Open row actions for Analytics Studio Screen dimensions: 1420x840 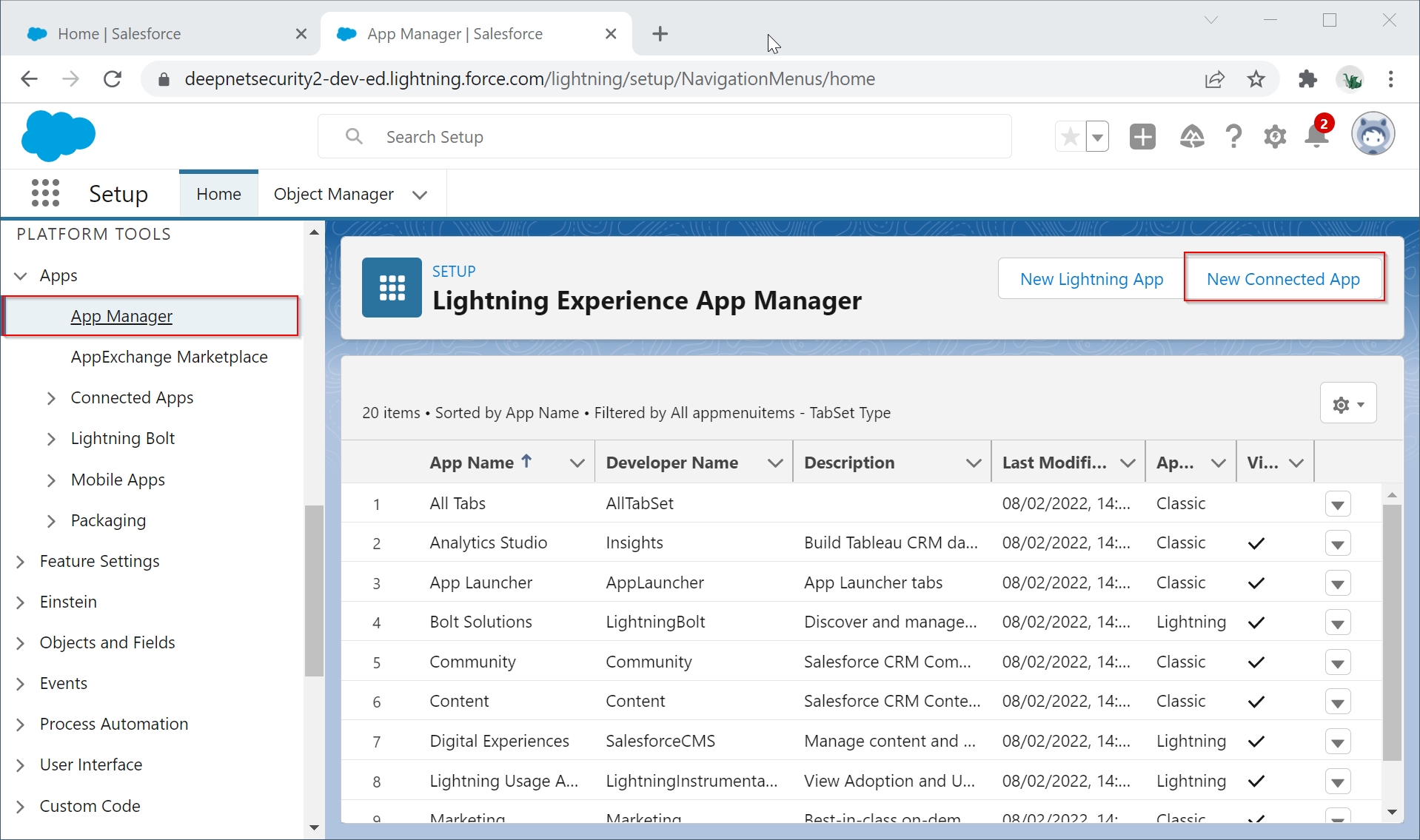(1337, 544)
